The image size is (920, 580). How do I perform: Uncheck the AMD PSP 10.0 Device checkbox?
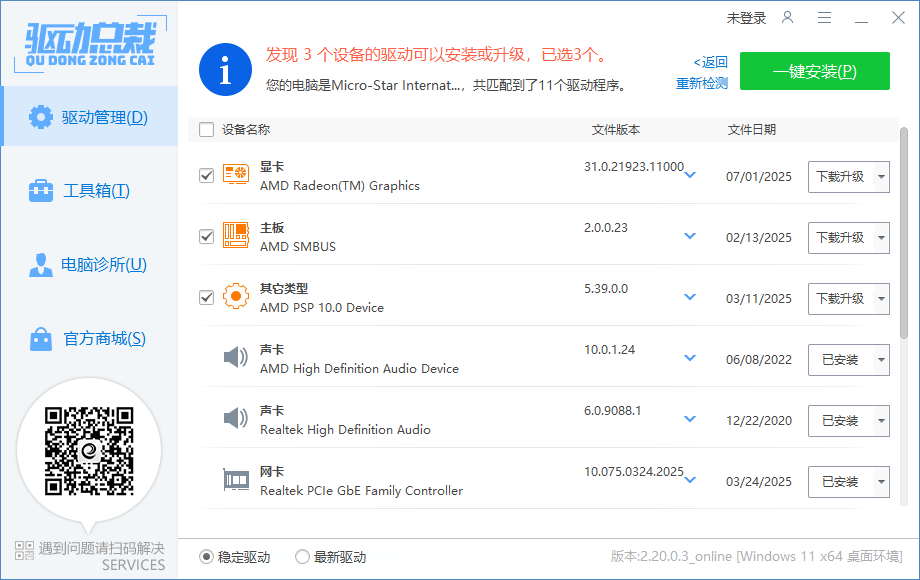pos(207,297)
